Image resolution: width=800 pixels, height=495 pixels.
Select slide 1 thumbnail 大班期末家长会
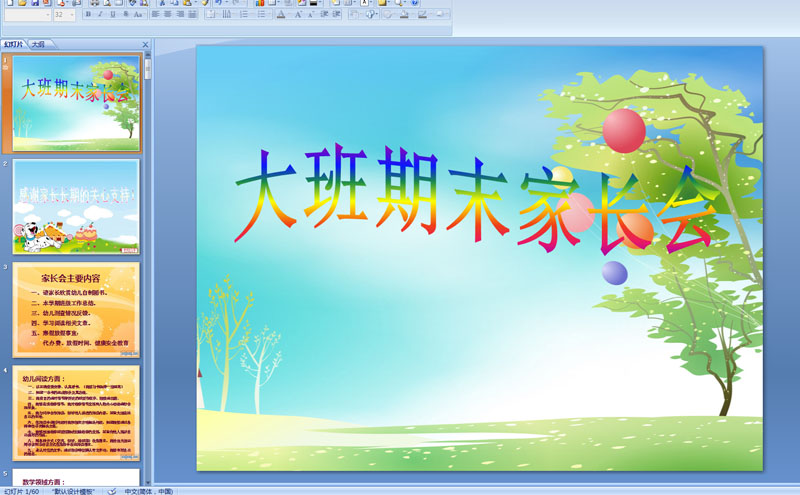pyautogui.click(x=76, y=103)
